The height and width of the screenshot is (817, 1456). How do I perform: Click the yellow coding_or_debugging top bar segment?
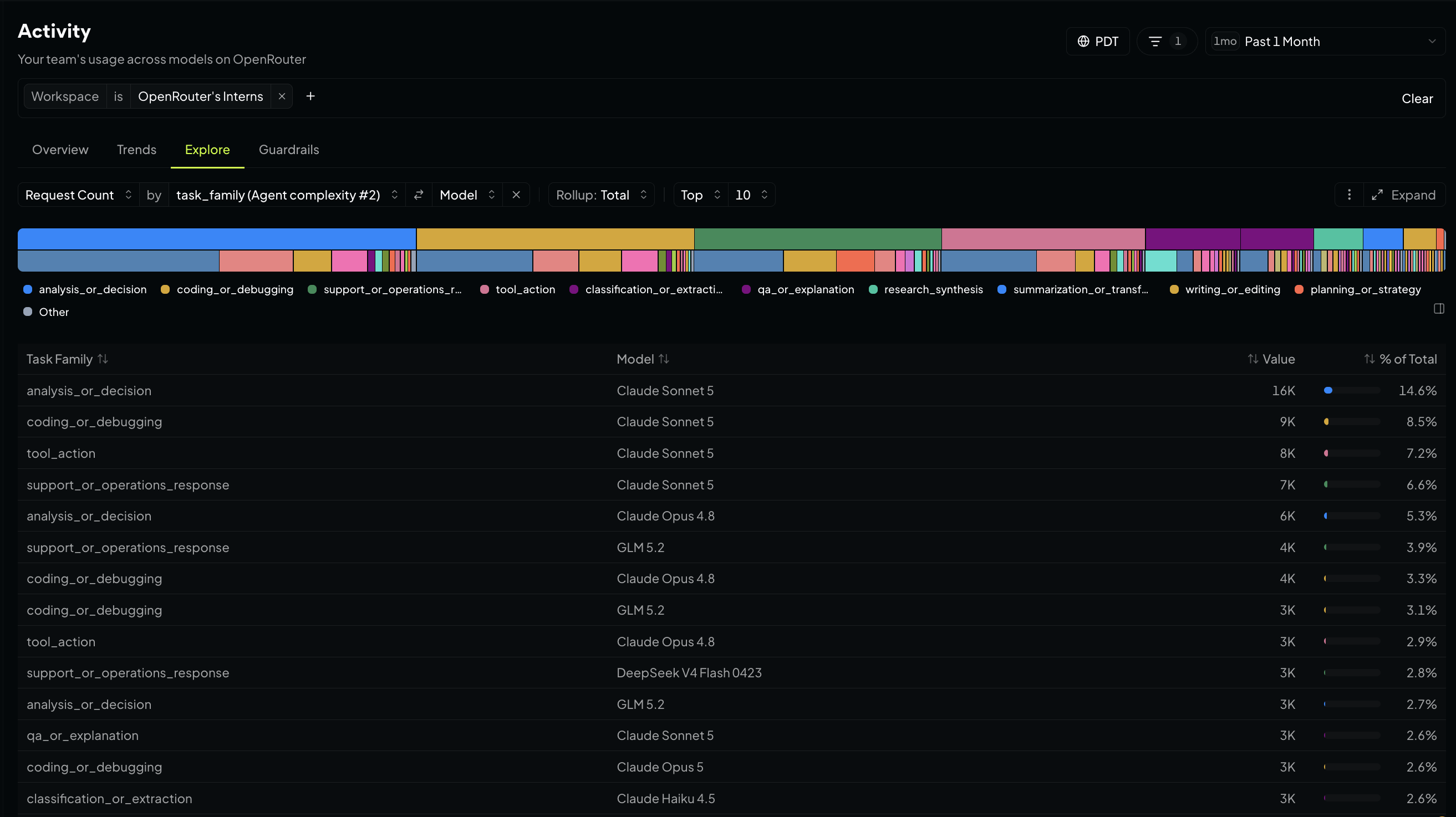[555, 239]
